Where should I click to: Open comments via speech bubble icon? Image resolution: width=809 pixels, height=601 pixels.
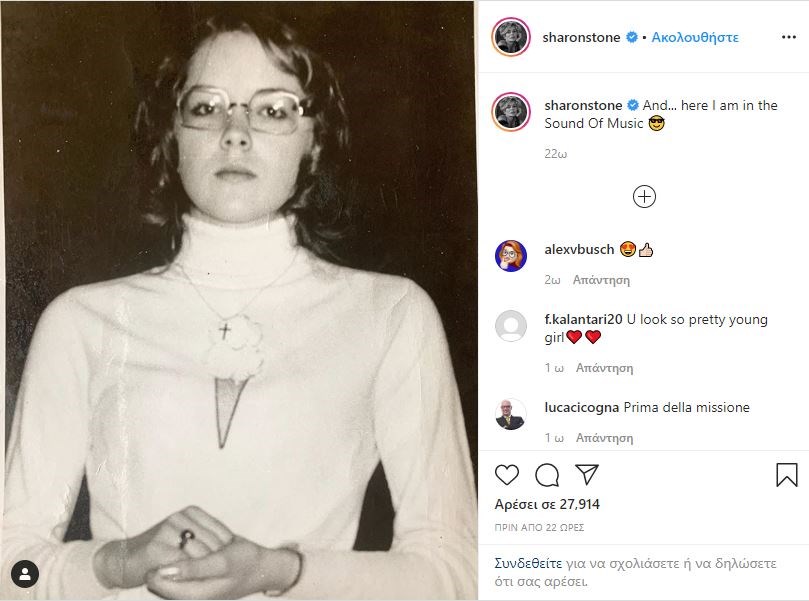[547, 475]
